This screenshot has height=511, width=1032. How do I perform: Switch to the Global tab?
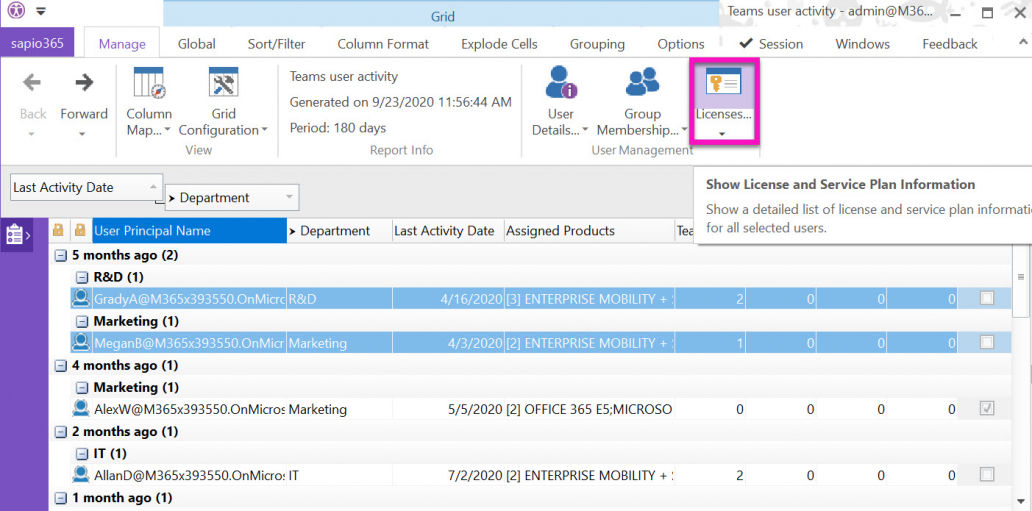coord(197,44)
